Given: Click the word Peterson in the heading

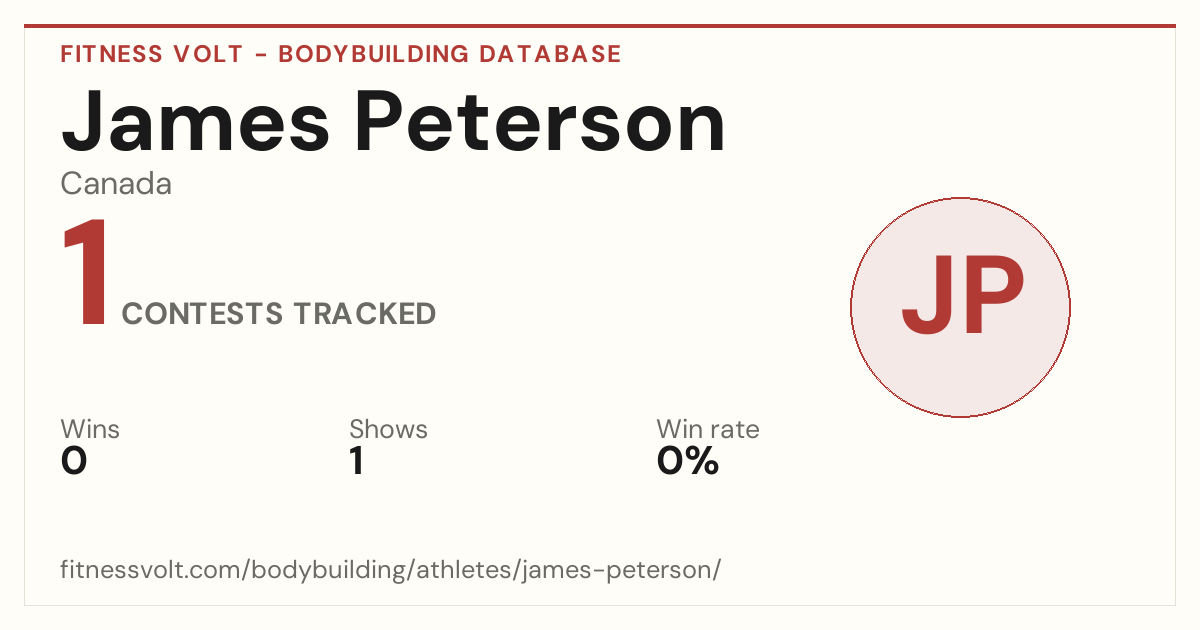Looking at the screenshot, I should (x=541, y=121).
